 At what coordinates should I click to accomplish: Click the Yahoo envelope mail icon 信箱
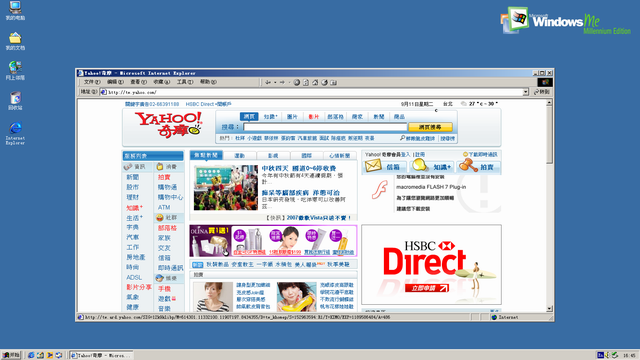pos(373,166)
